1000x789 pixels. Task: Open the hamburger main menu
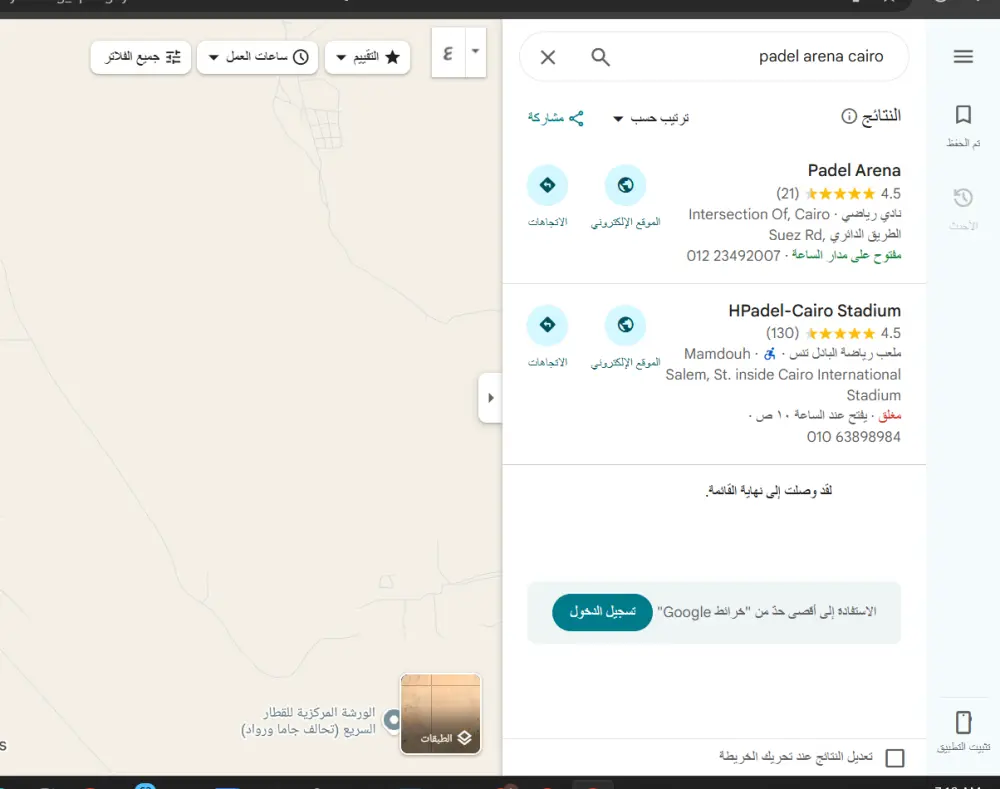click(x=963, y=56)
